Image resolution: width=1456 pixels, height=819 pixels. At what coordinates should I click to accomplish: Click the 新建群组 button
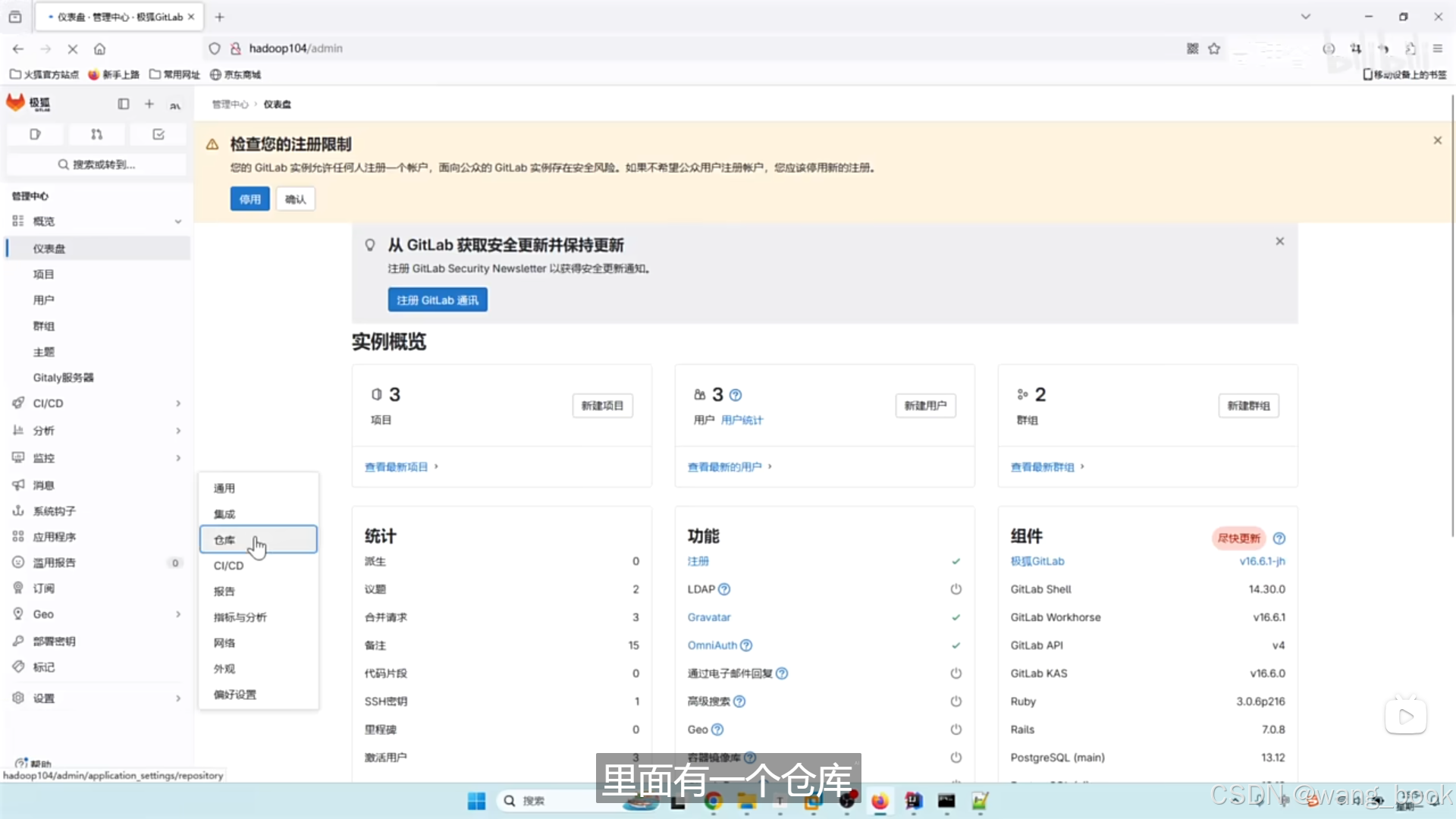coord(1248,406)
